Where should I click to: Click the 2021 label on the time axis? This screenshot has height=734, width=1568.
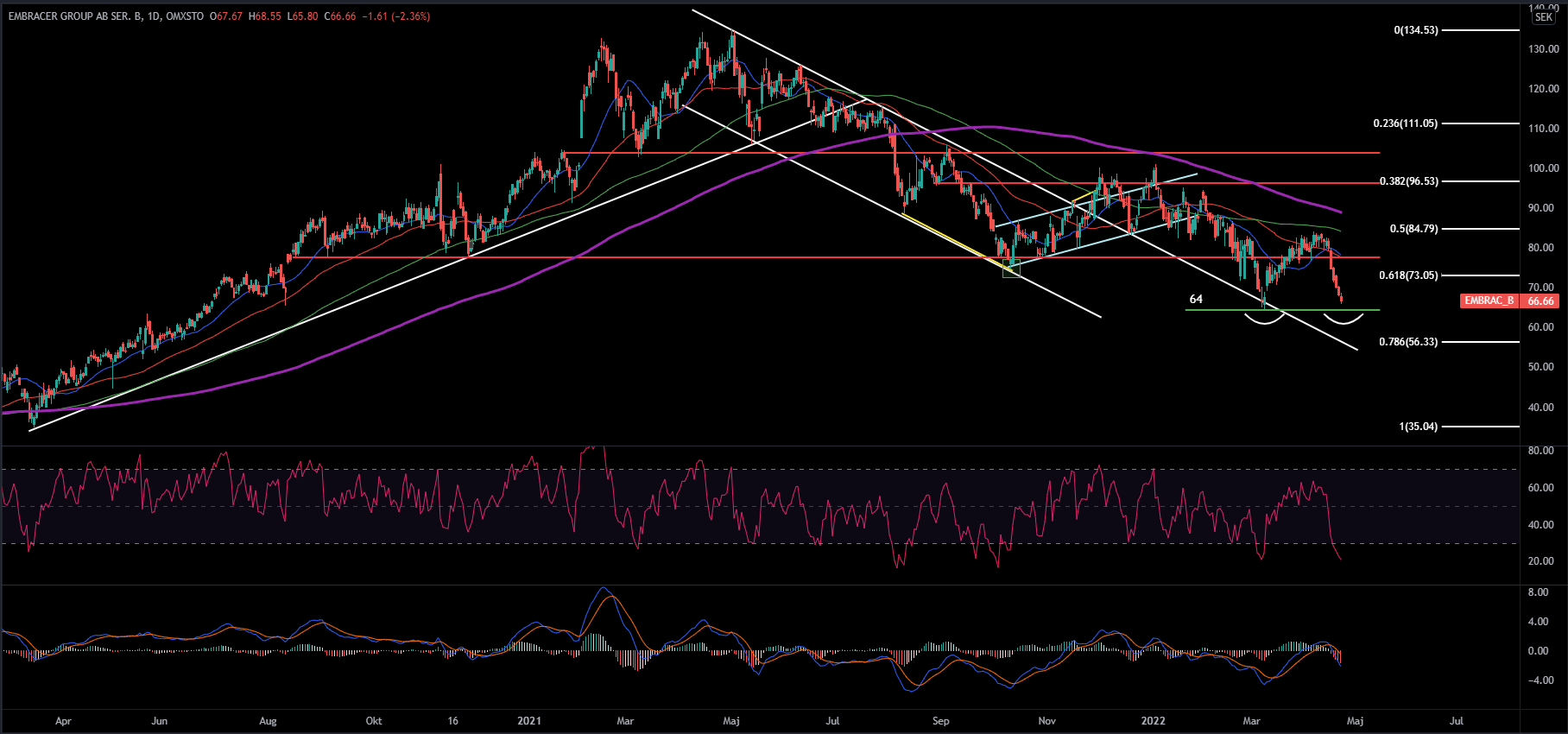[x=528, y=721]
